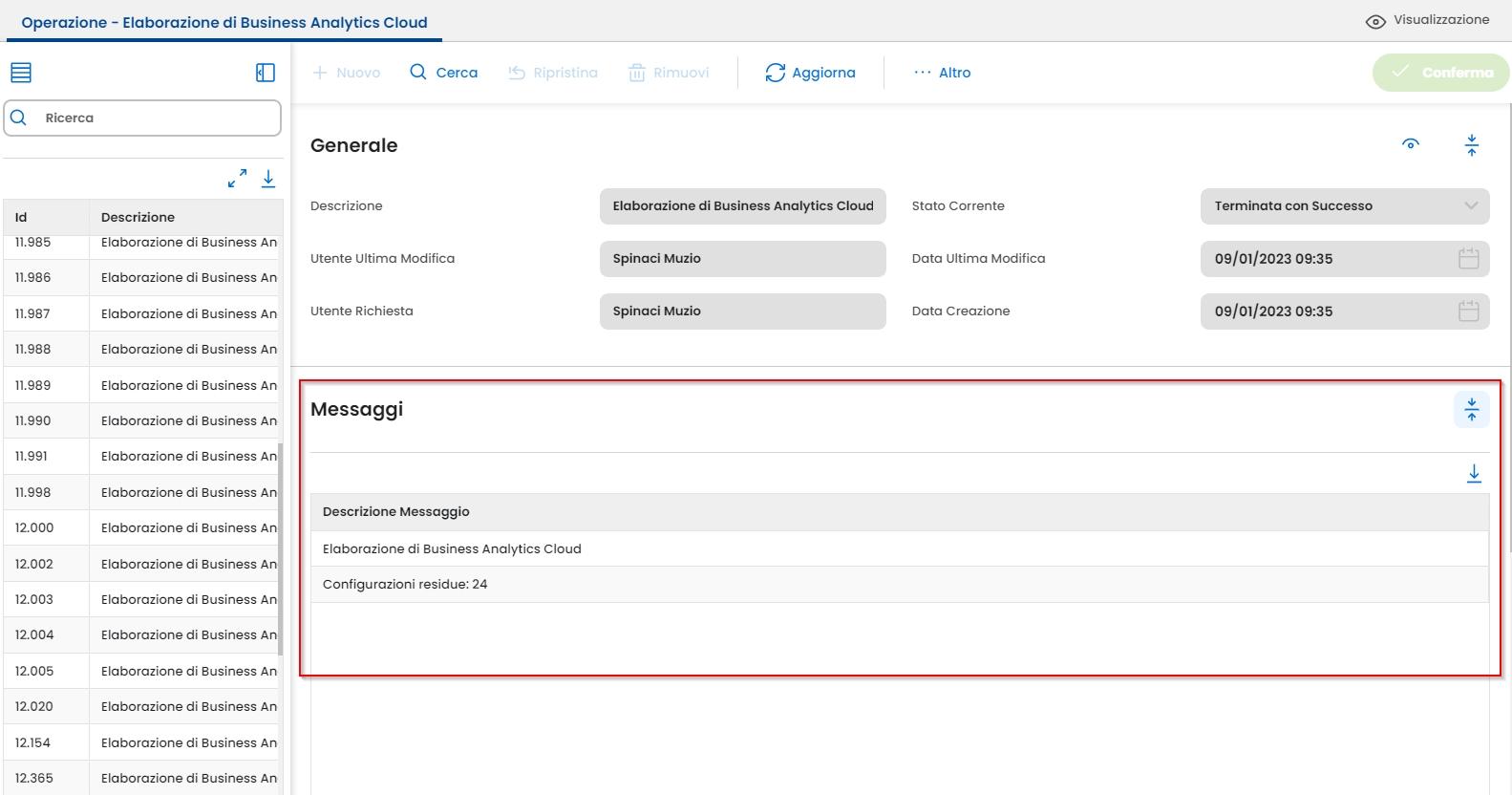Viewport: 1512px width, 795px height.
Task: Click the list view icon in sidebar
Action: [21, 73]
